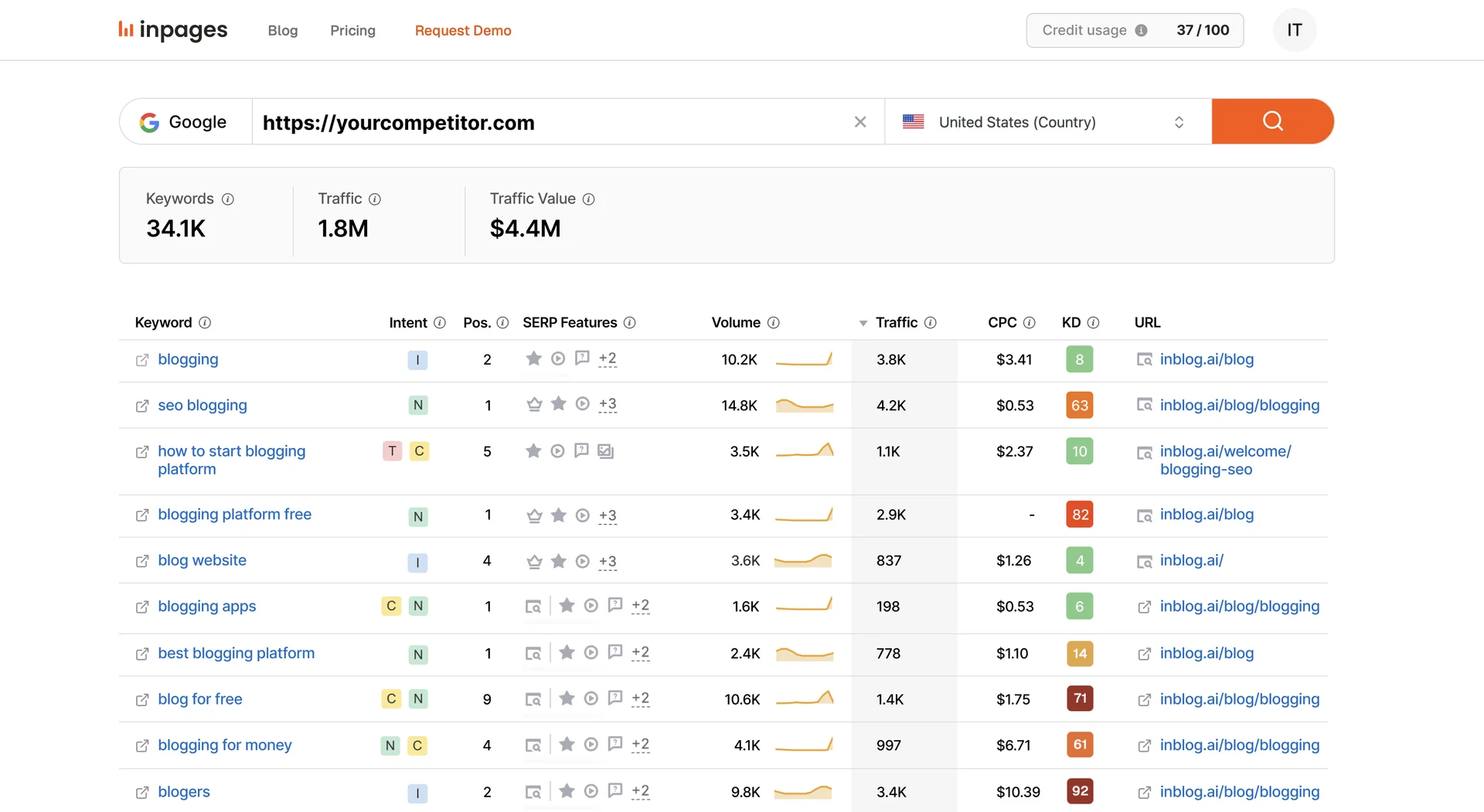
Task: Clear the URL search field
Action: coord(859,122)
